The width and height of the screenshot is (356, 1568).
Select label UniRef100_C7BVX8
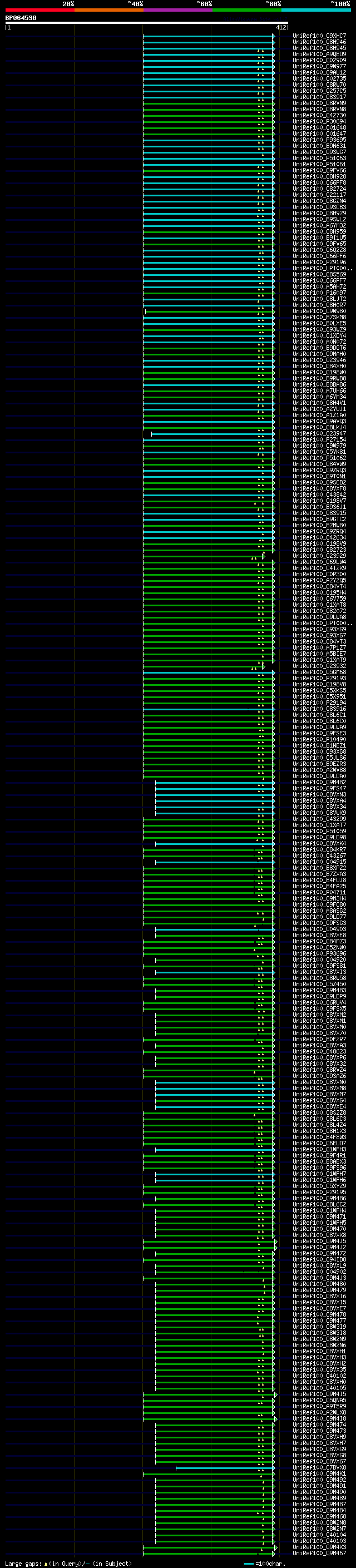tap(319, 1467)
